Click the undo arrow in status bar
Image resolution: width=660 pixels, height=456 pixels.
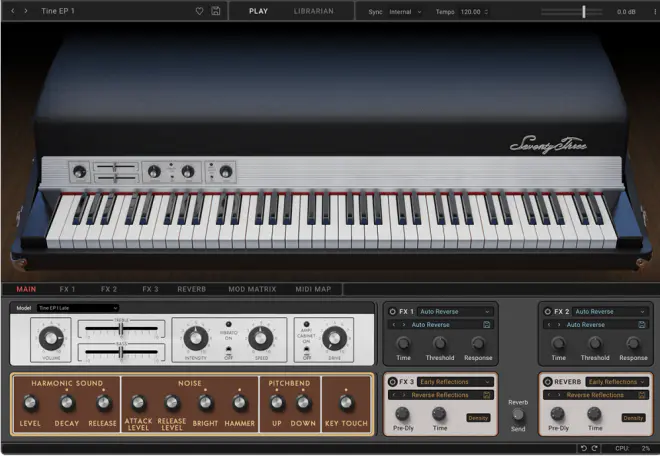(x=584, y=448)
